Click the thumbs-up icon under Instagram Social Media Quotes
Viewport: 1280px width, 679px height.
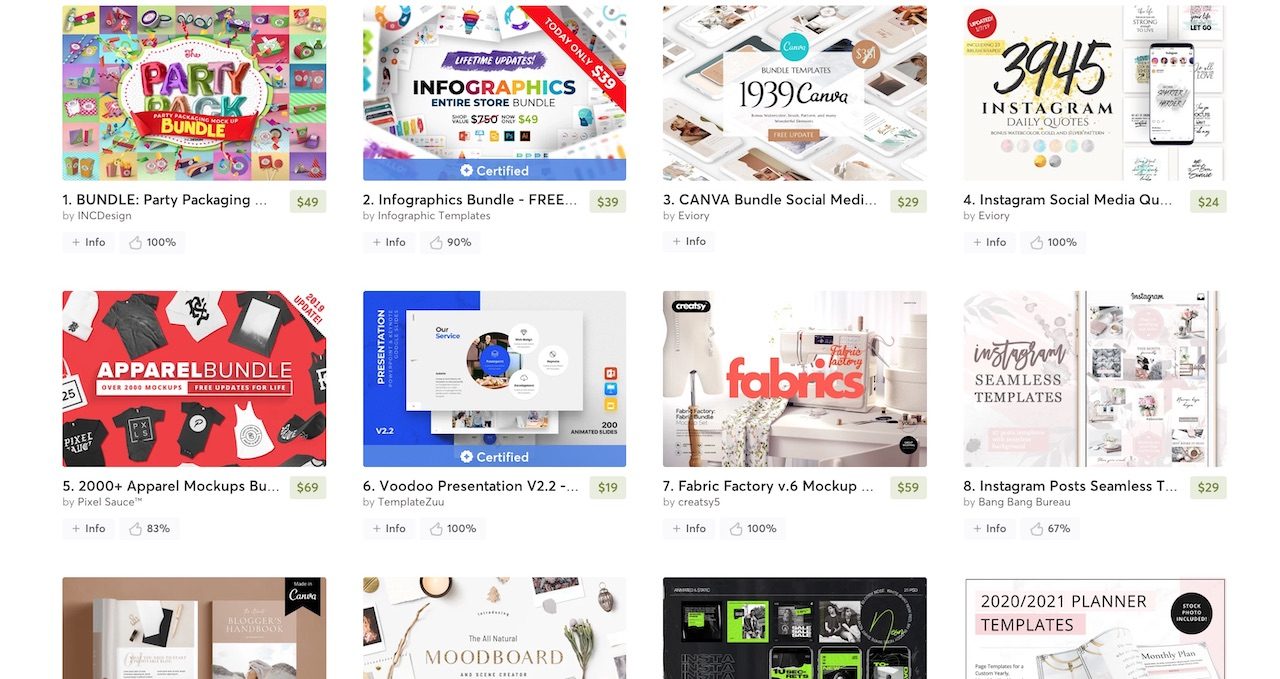[x=1036, y=242]
